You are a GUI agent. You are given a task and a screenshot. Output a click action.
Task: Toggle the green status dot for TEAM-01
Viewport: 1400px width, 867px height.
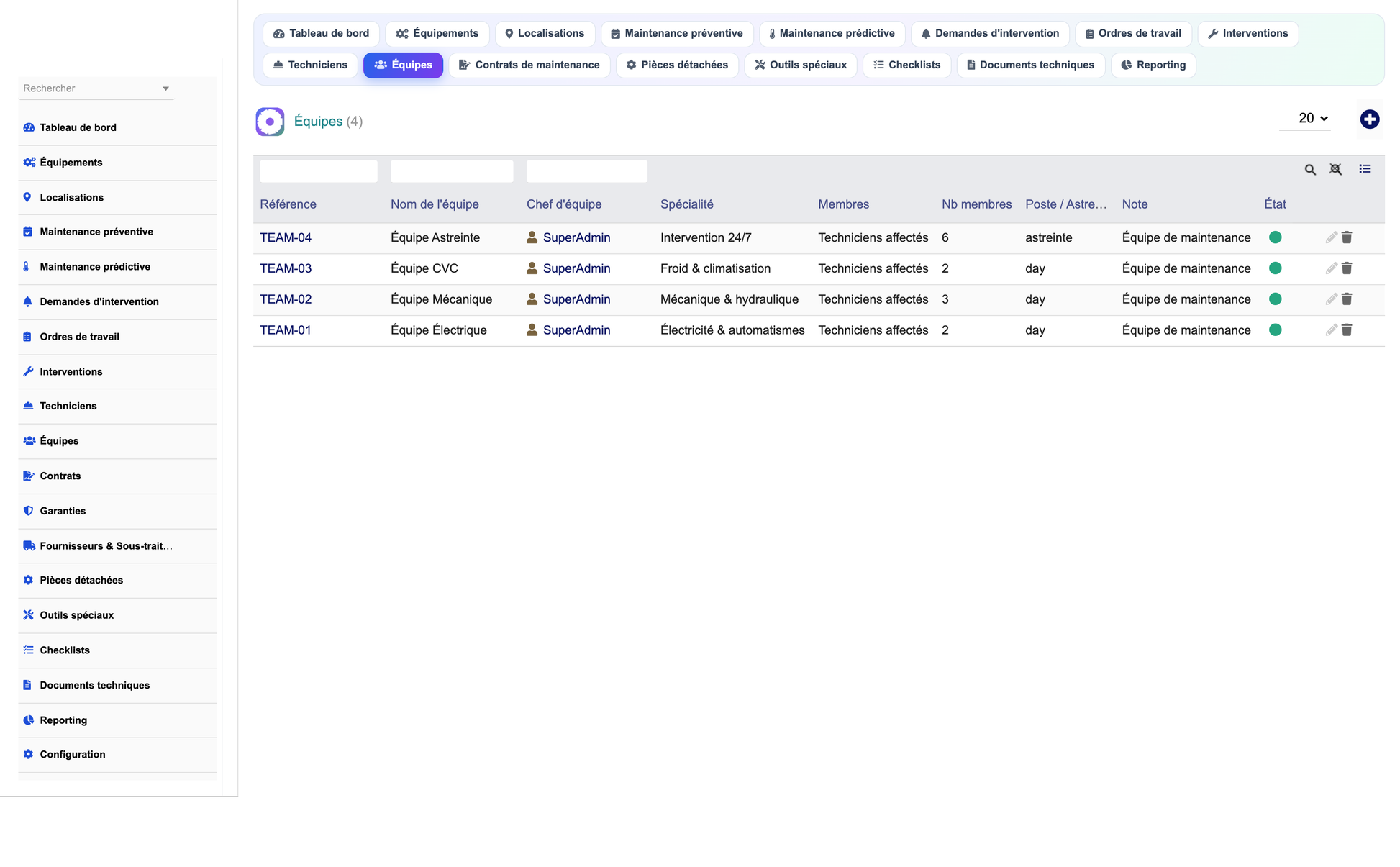pos(1275,330)
